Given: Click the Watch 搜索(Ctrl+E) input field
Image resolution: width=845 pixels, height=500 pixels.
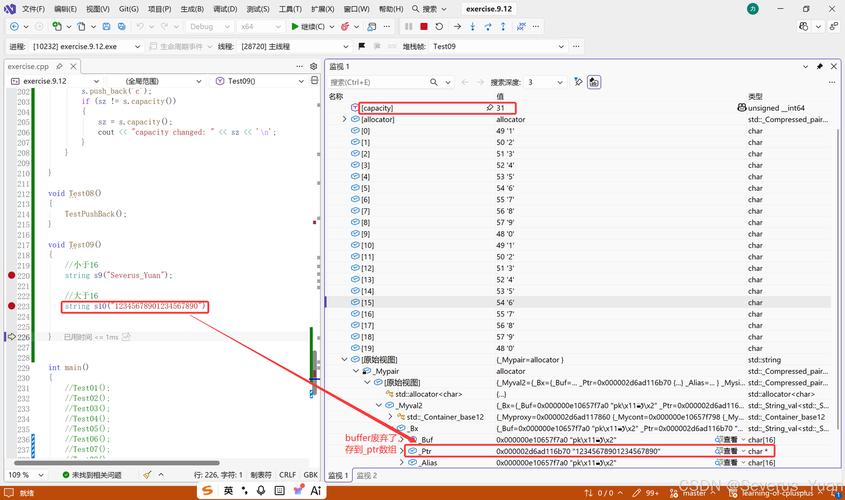Looking at the screenshot, I should coord(378,82).
